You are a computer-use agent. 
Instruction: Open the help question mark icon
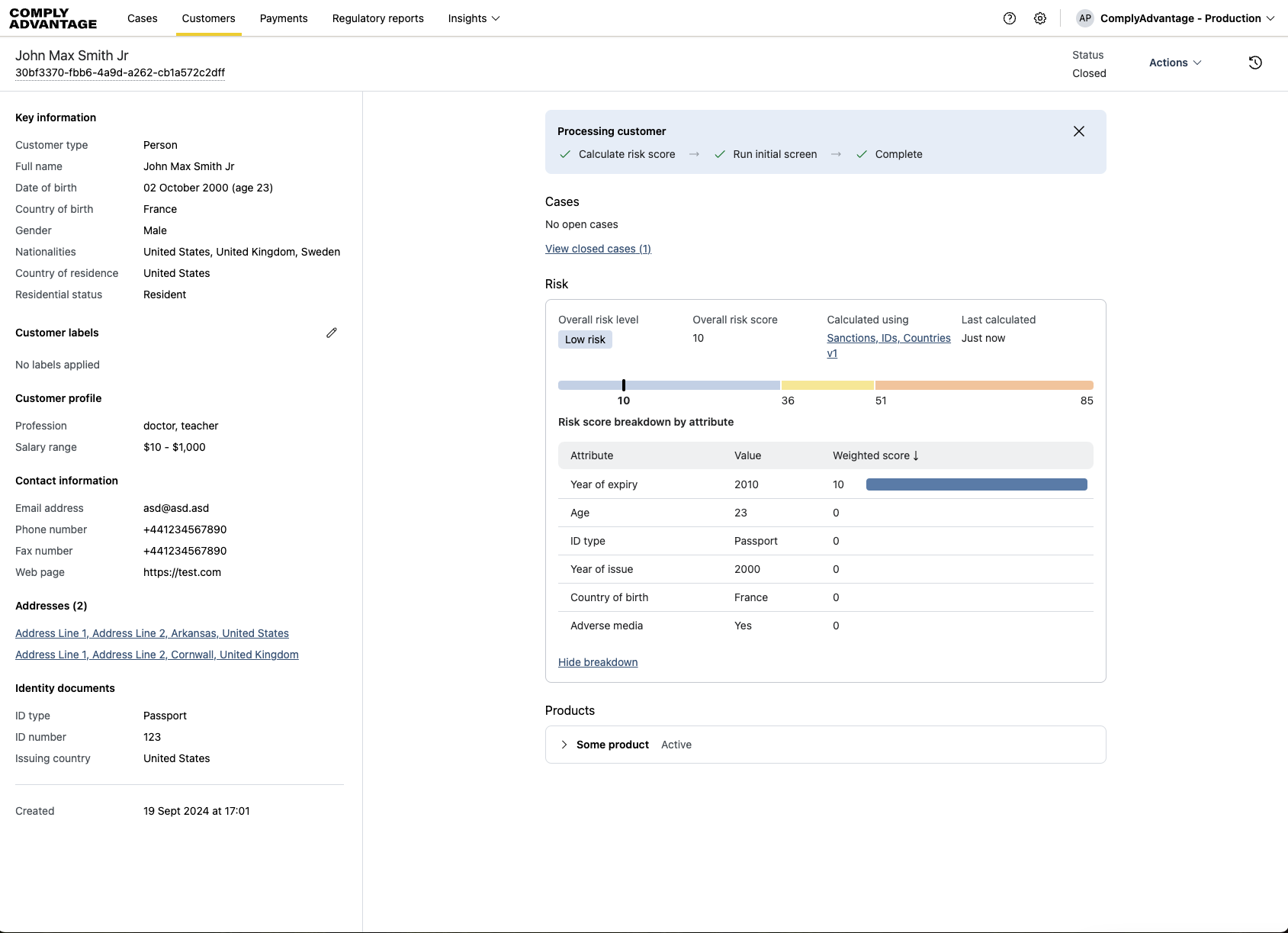pyautogui.click(x=1010, y=18)
